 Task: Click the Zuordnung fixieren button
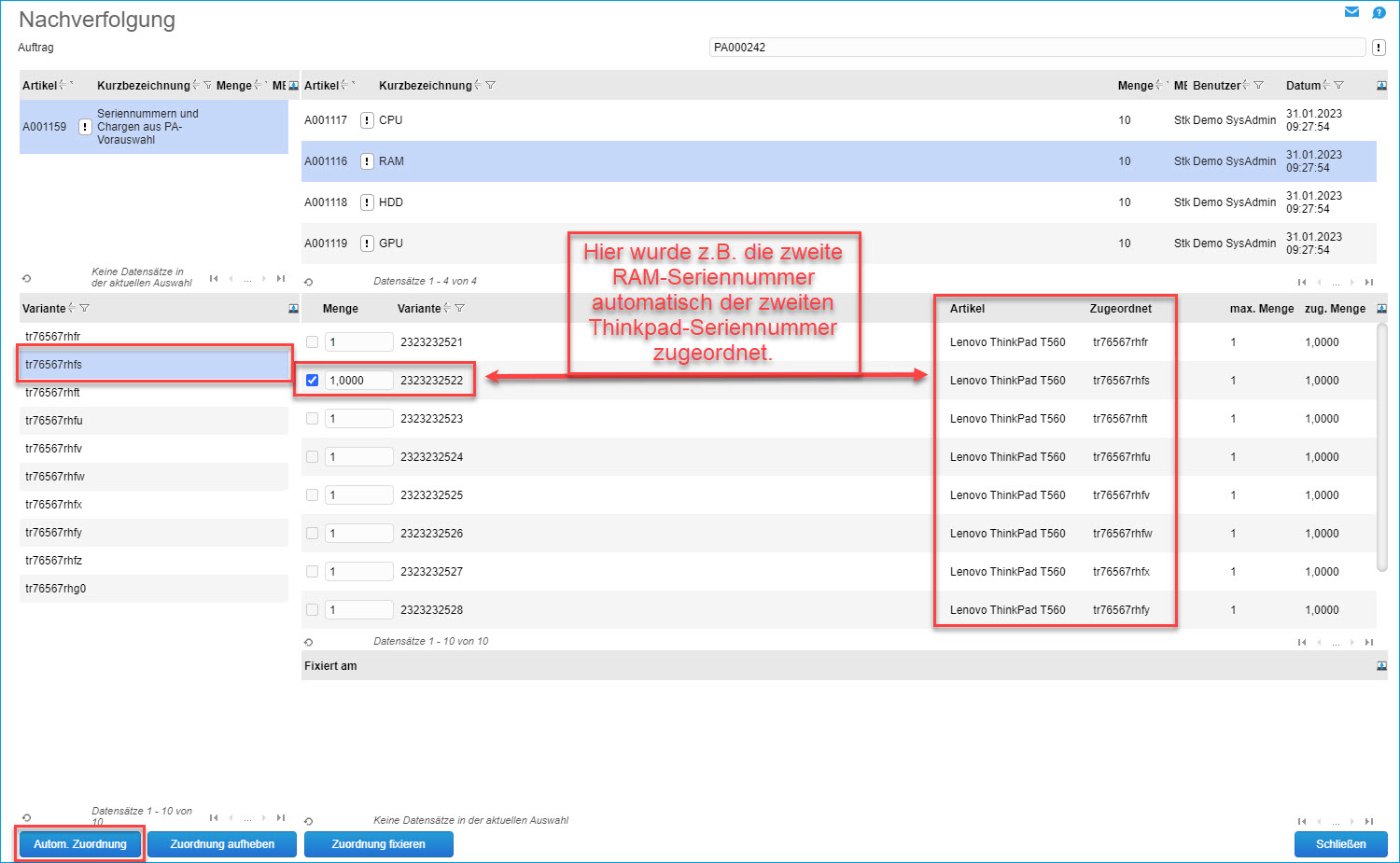378,844
